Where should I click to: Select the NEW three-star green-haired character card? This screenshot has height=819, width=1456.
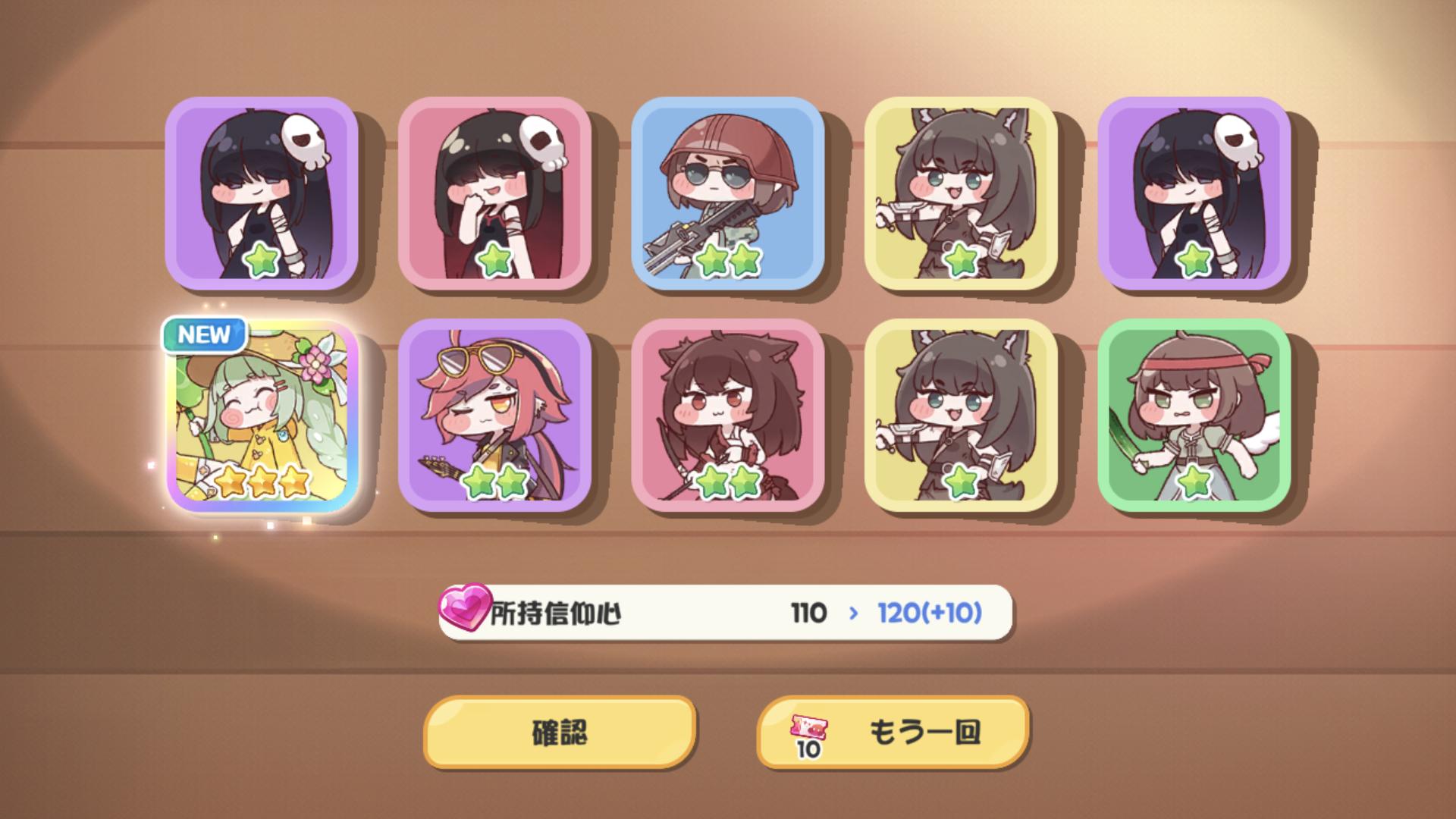(x=262, y=416)
